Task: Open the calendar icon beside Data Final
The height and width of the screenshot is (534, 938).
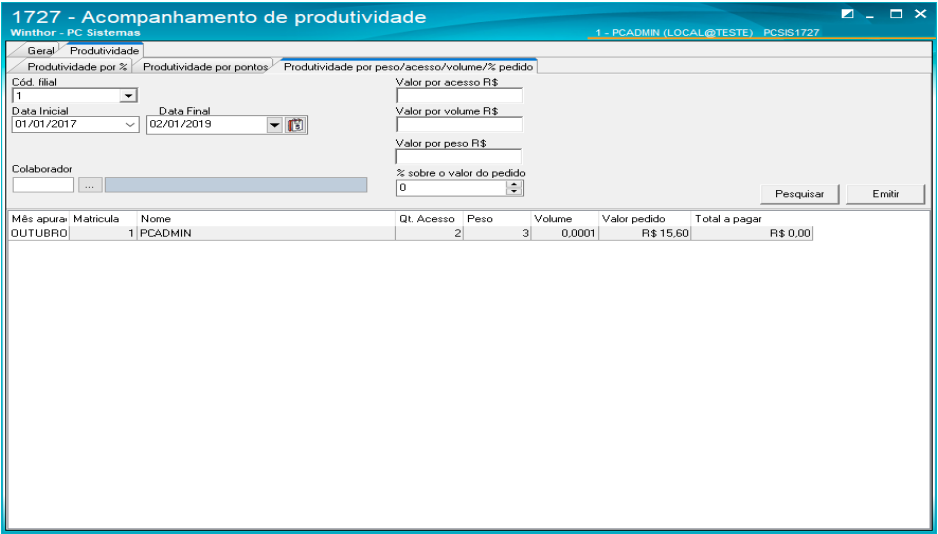Action: pos(295,125)
